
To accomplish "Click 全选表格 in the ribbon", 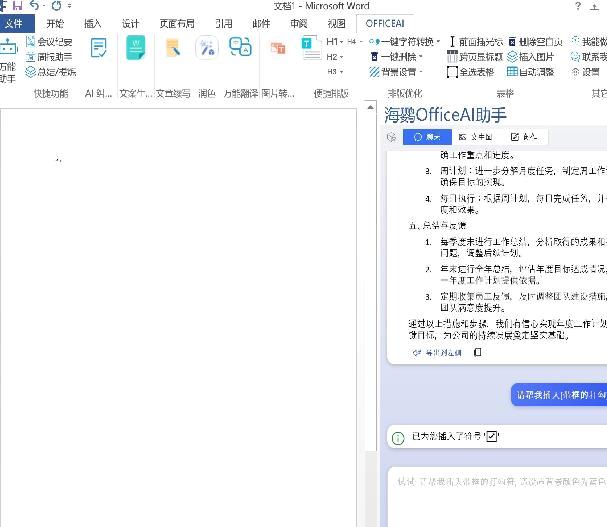I will [470, 72].
